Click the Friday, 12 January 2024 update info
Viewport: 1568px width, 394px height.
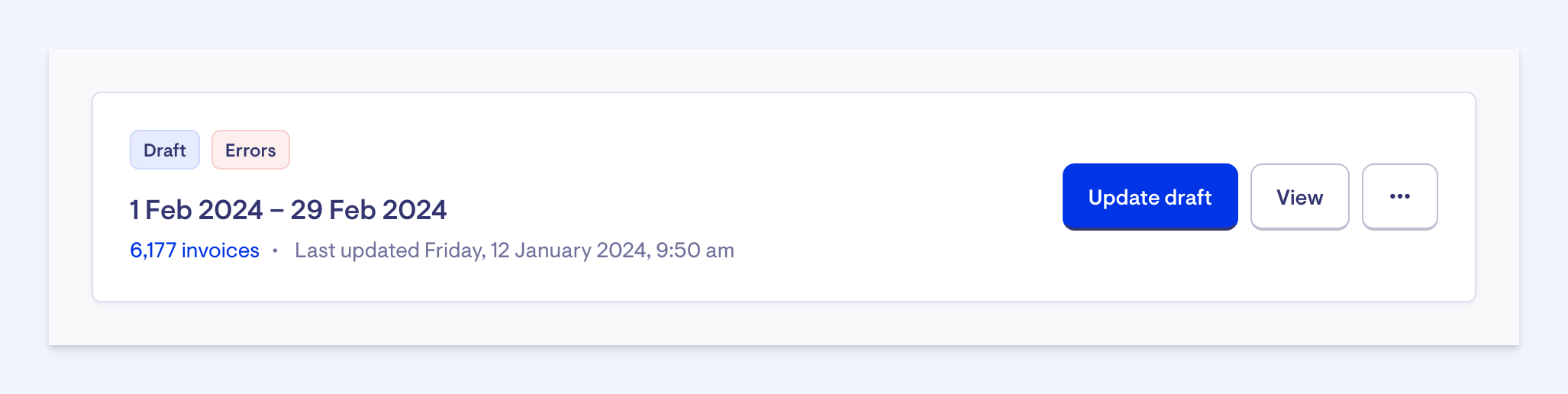(514, 250)
